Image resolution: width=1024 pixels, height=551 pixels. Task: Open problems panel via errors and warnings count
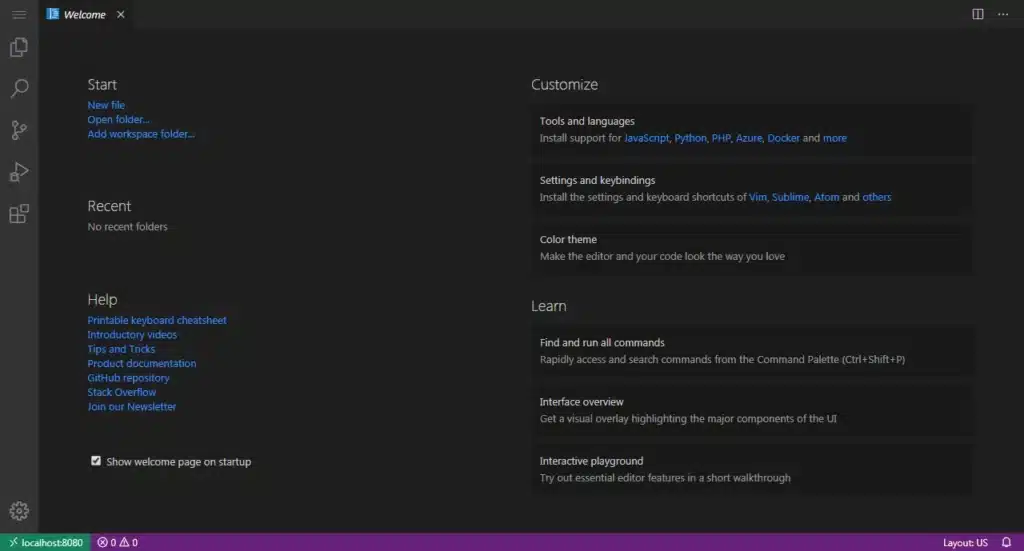[118, 543]
